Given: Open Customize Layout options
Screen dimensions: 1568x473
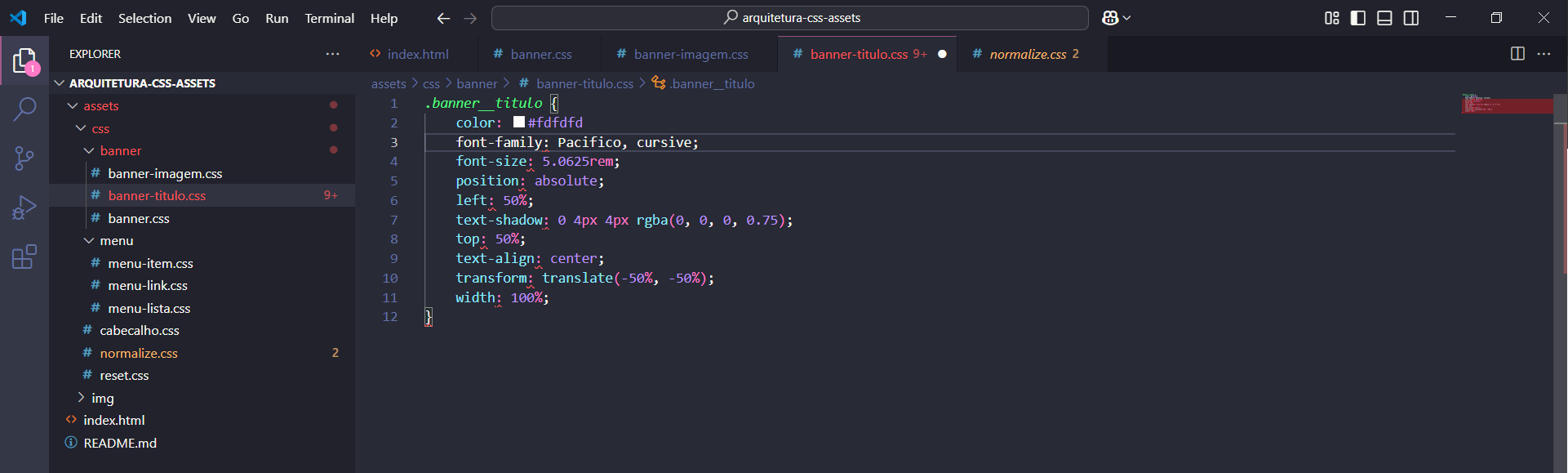Looking at the screenshot, I should (x=1332, y=18).
